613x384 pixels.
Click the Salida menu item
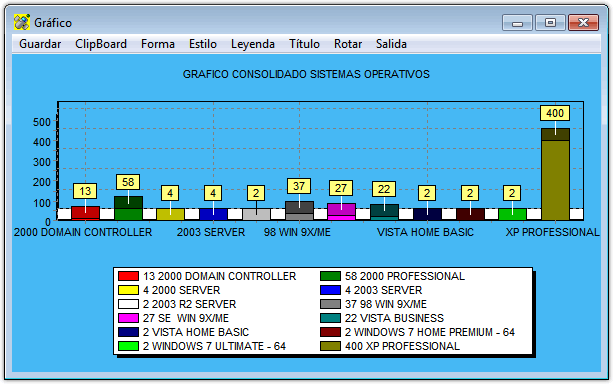point(391,44)
